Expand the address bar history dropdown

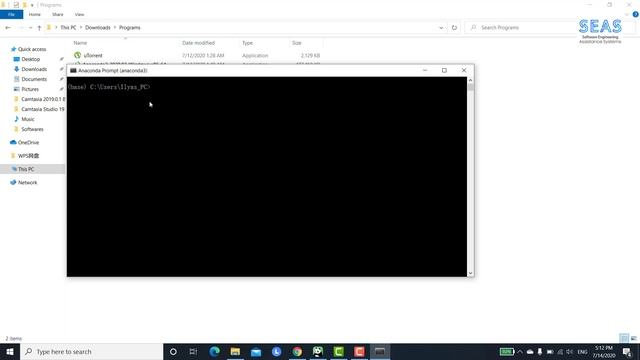[441, 28]
